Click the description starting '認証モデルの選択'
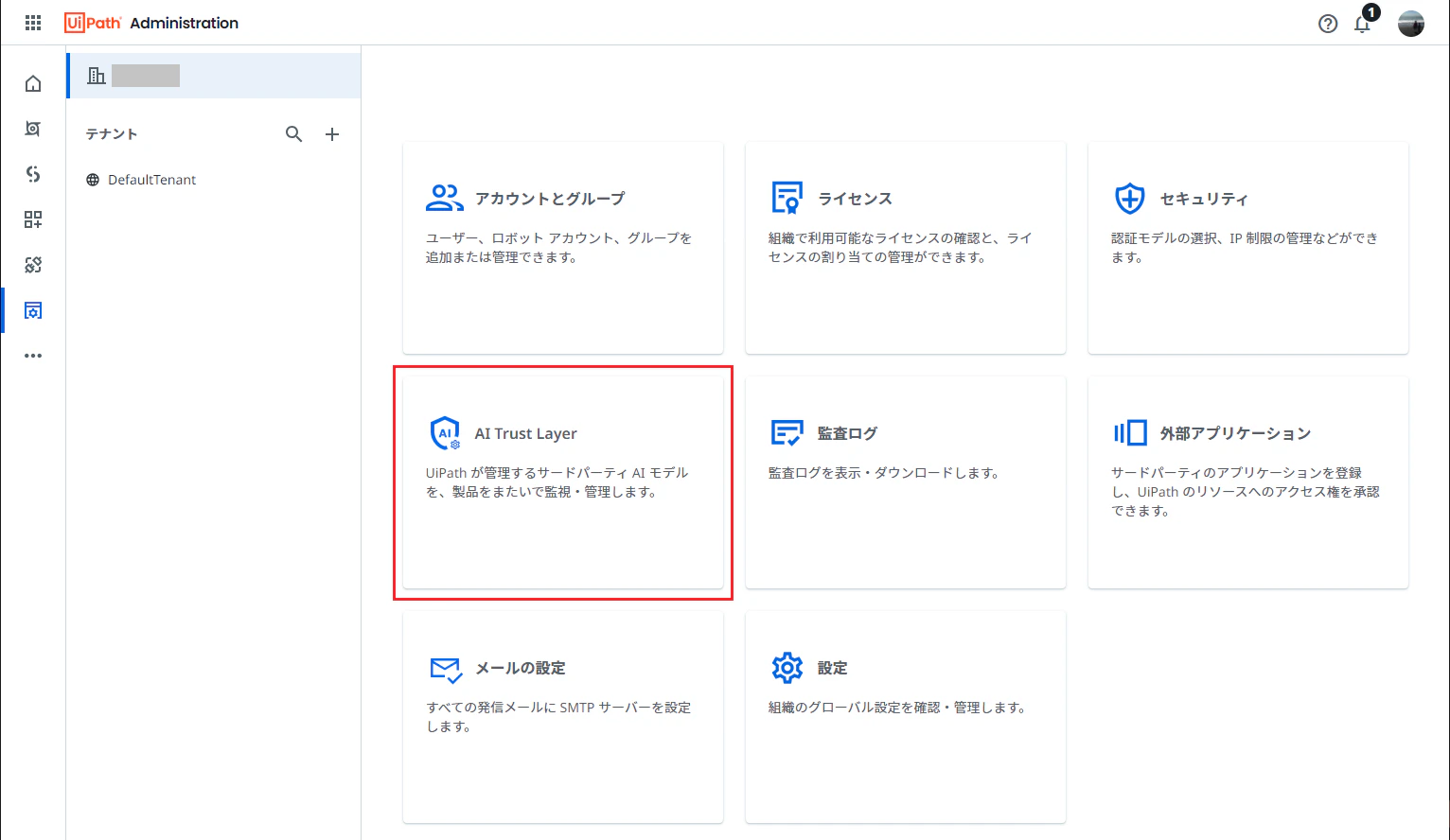The image size is (1450, 840). tap(1245, 248)
